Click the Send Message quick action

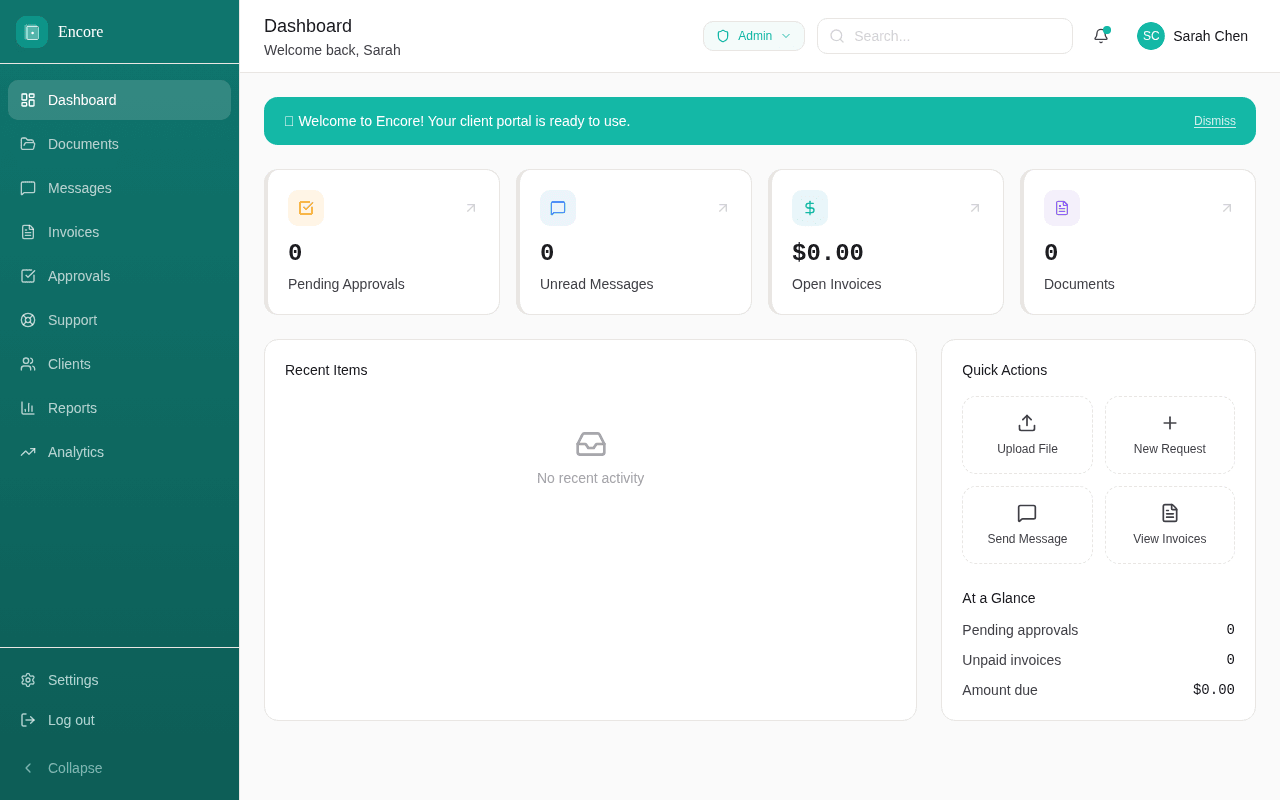[1027, 524]
